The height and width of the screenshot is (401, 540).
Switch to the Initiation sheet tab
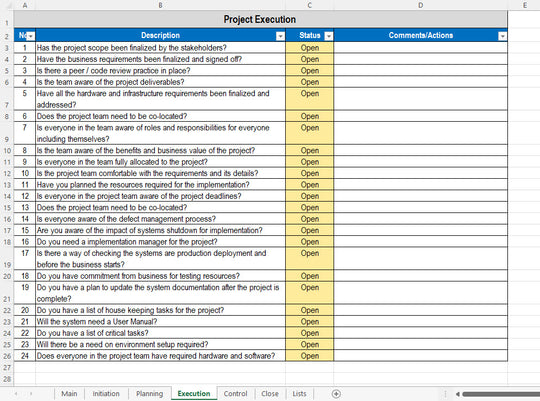106,393
